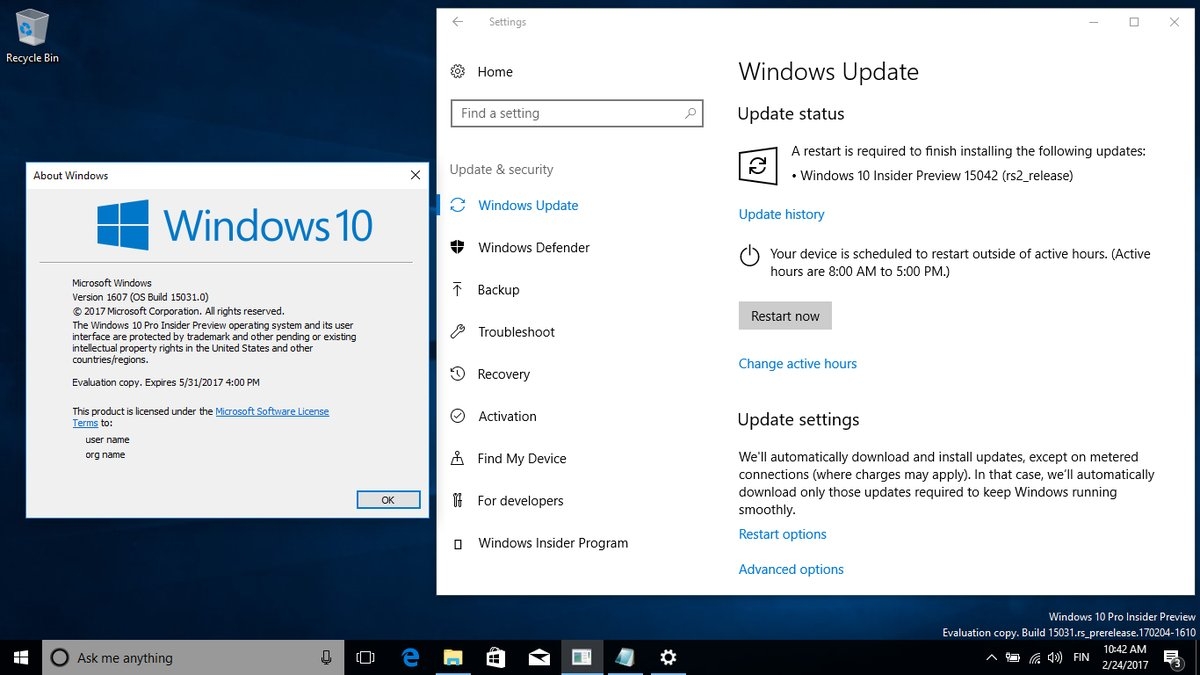Open the Microsoft Software License Terms link
Screen dimensions: 1200x675
[272, 411]
